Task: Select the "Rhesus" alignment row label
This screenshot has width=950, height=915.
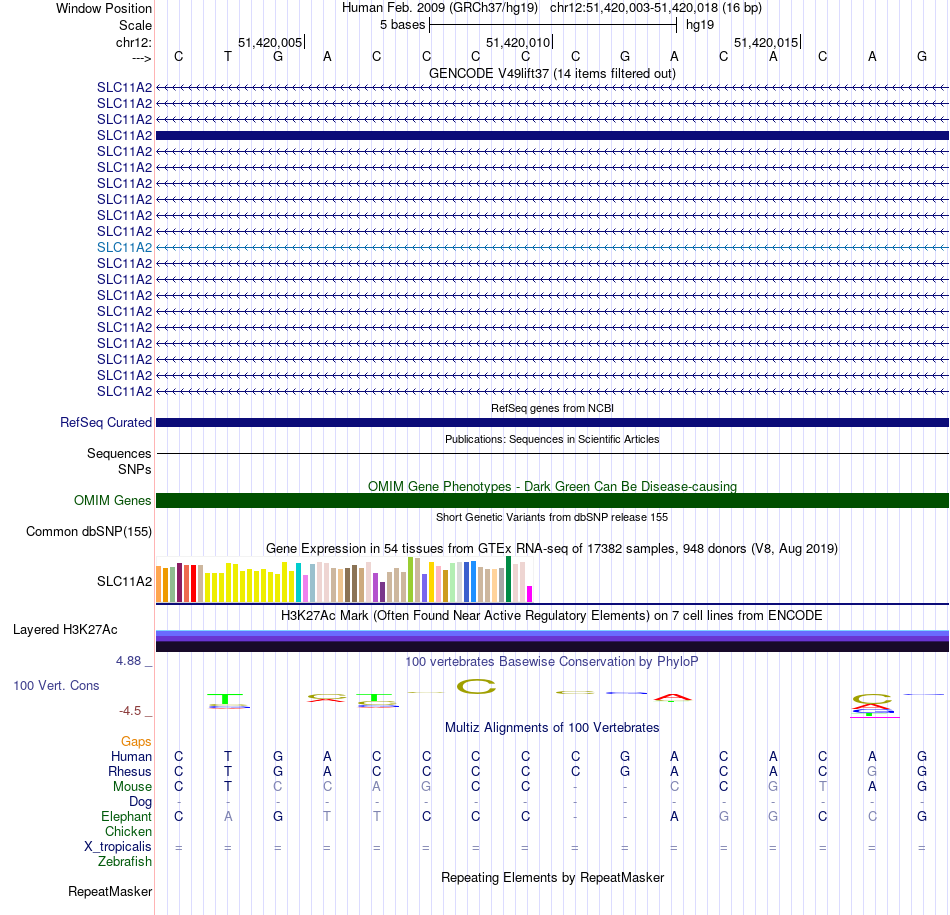Action: (130, 771)
